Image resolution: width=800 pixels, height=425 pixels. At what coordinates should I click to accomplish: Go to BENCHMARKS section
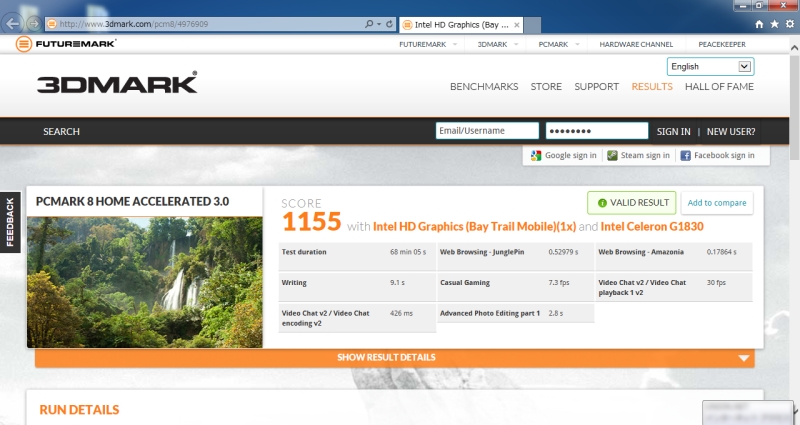coord(484,87)
